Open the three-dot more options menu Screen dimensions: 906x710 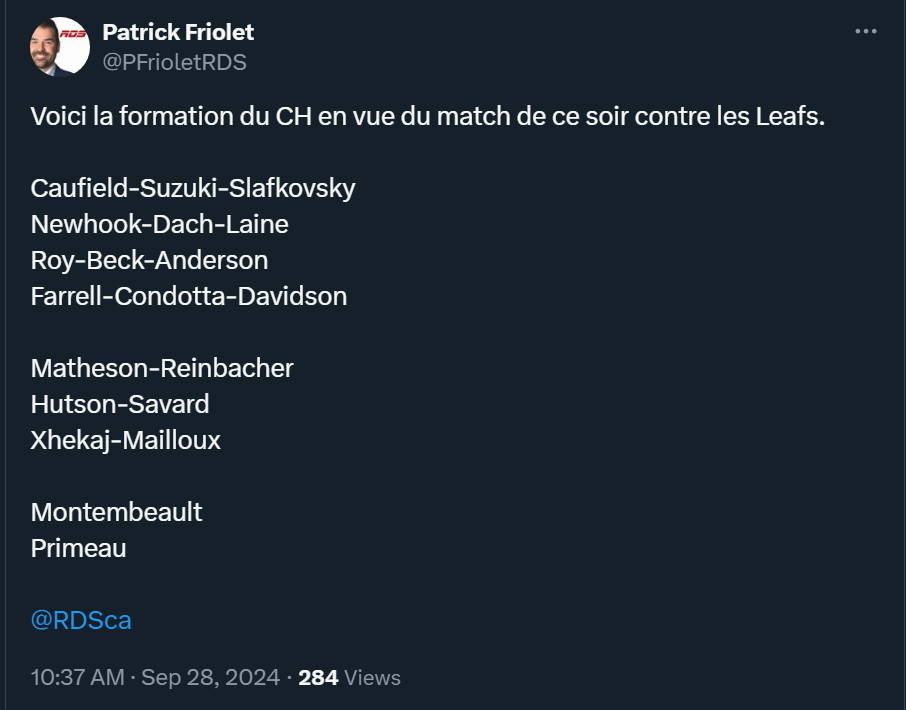866,32
